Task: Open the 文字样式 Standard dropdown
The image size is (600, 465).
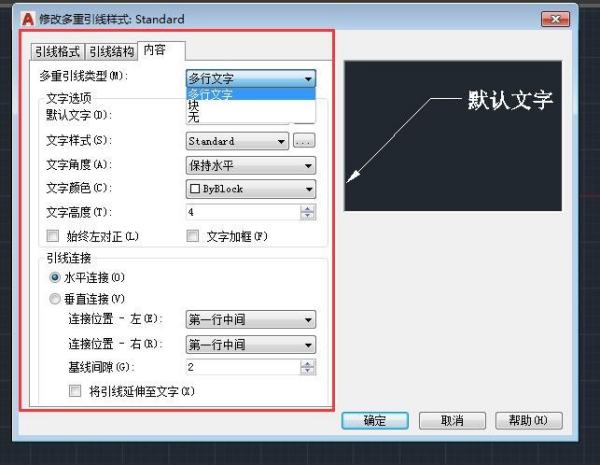Action: [x=237, y=141]
